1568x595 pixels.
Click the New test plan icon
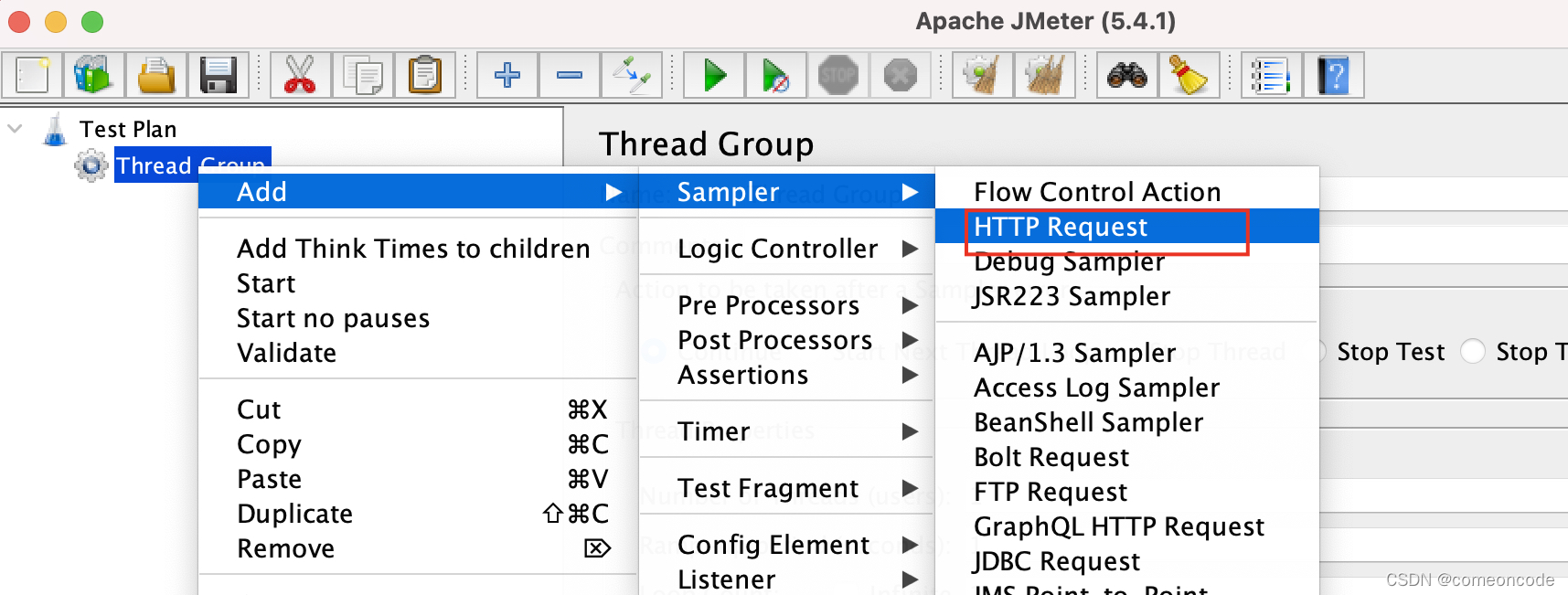[x=32, y=75]
